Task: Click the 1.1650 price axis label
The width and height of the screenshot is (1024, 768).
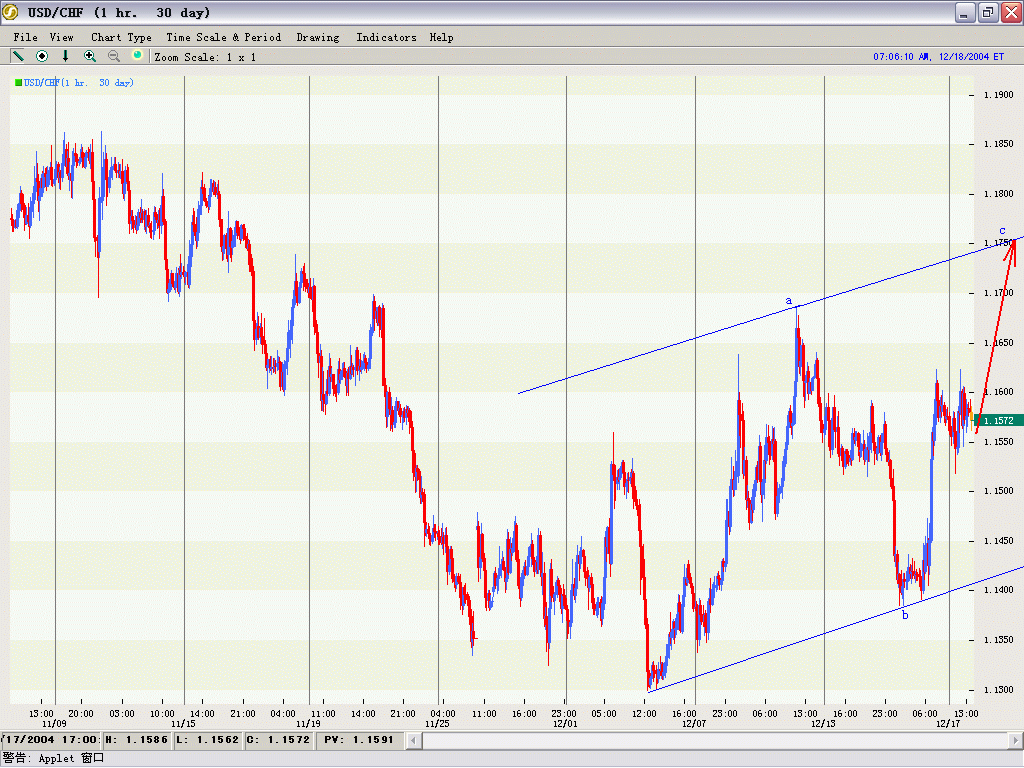Action: click(x=999, y=343)
